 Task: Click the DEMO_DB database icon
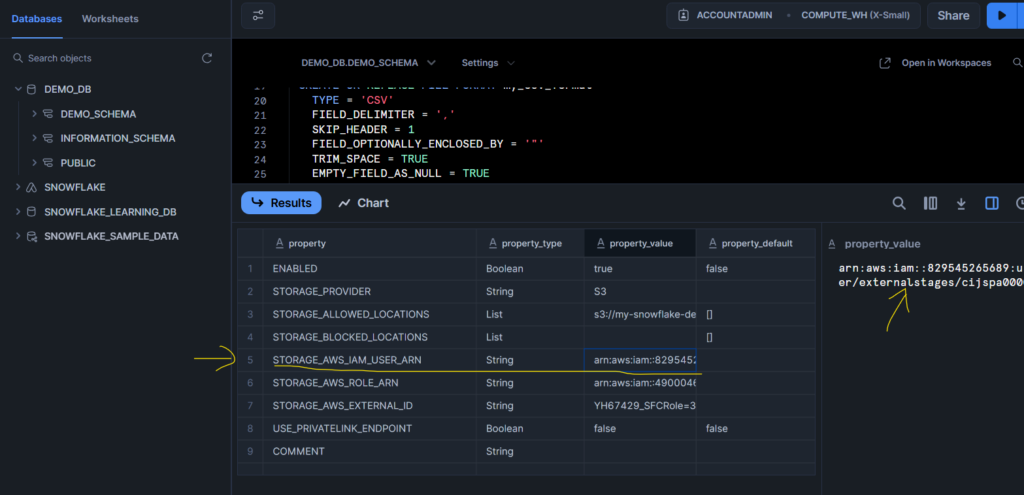(x=31, y=89)
